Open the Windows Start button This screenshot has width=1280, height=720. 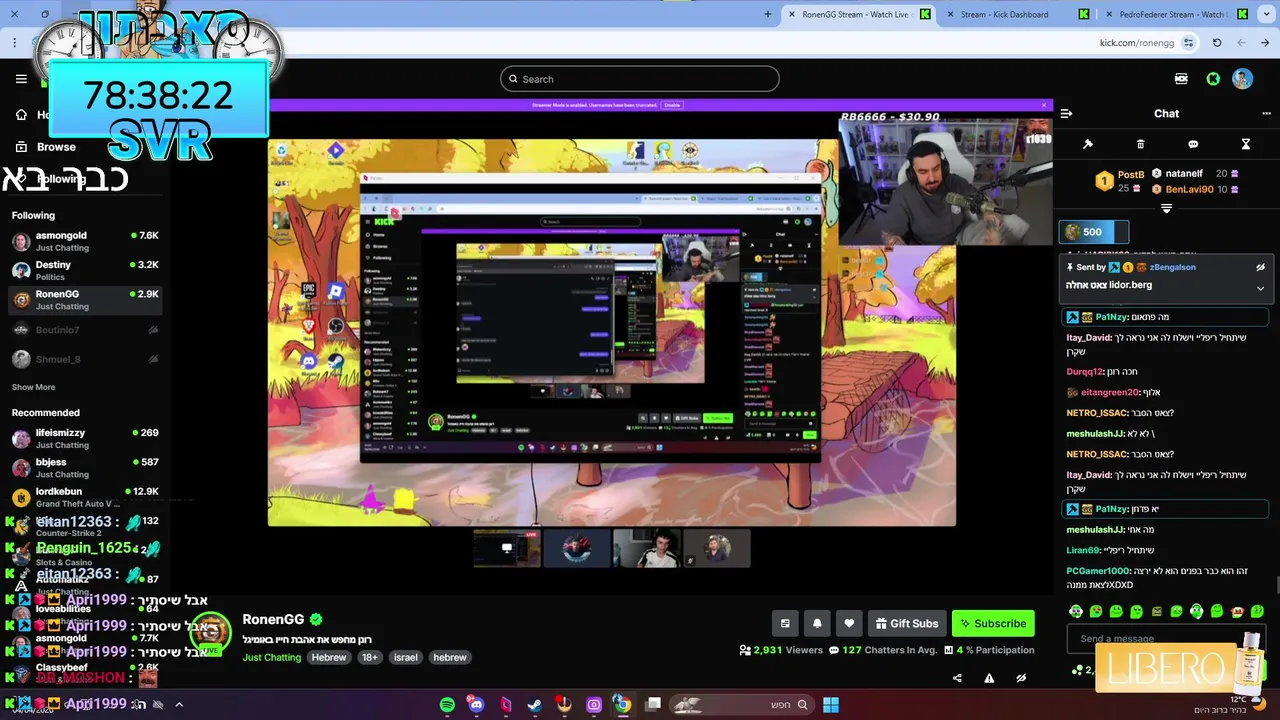pos(831,705)
